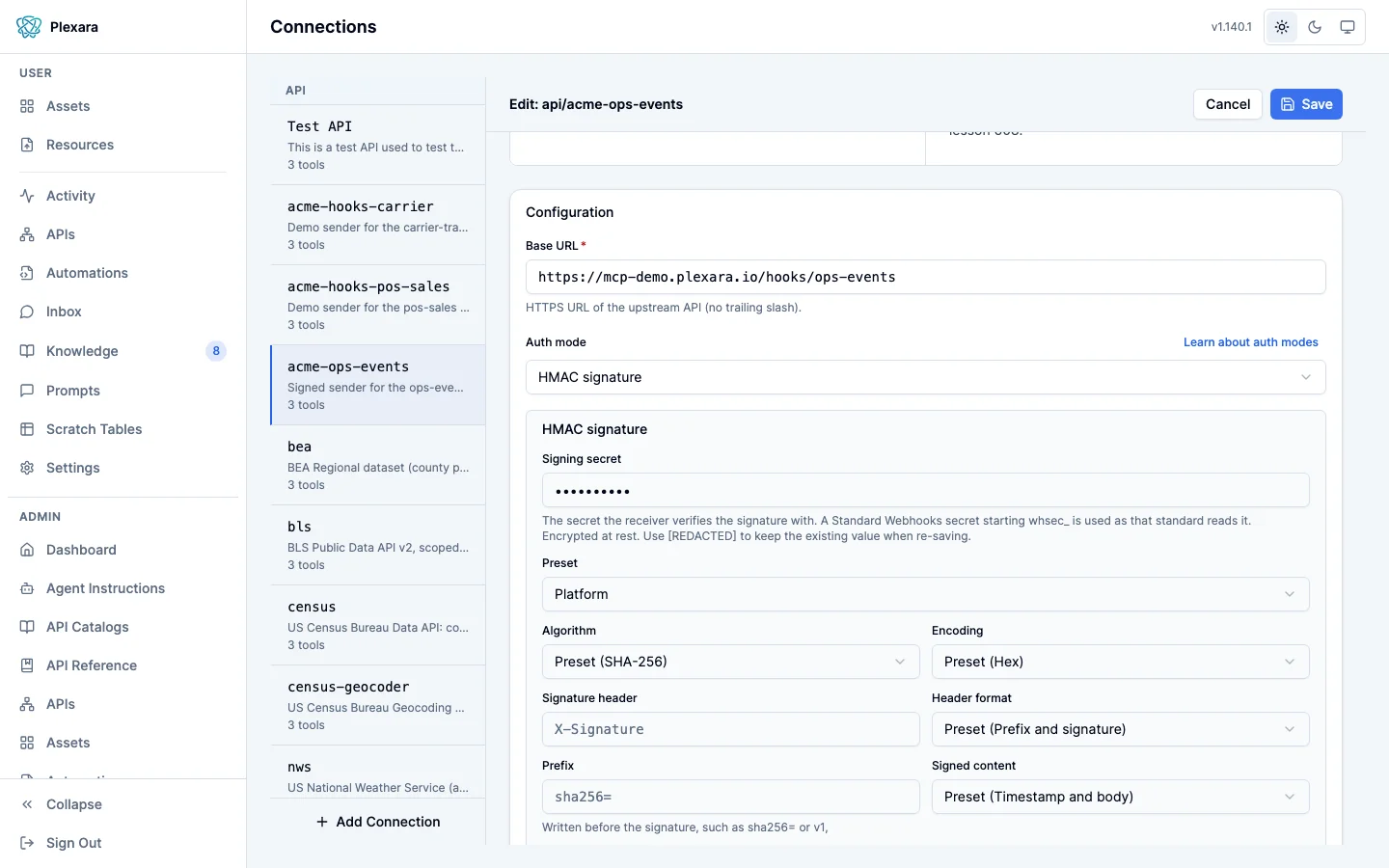Viewport: 1389px width, 868px height.
Task: Select acme-hooks-carrier connection
Action: (x=378, y=225)
